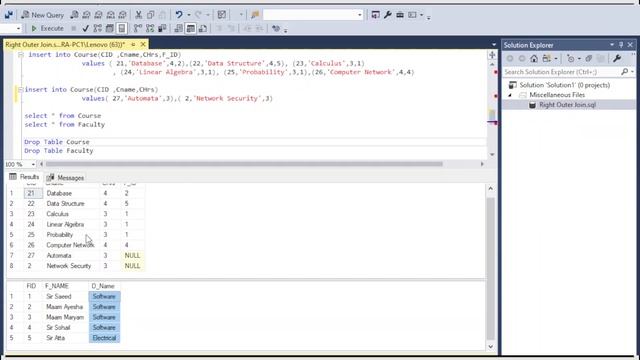
Task: Select the 'Electrical' department cell
Action: coord(104,338)
